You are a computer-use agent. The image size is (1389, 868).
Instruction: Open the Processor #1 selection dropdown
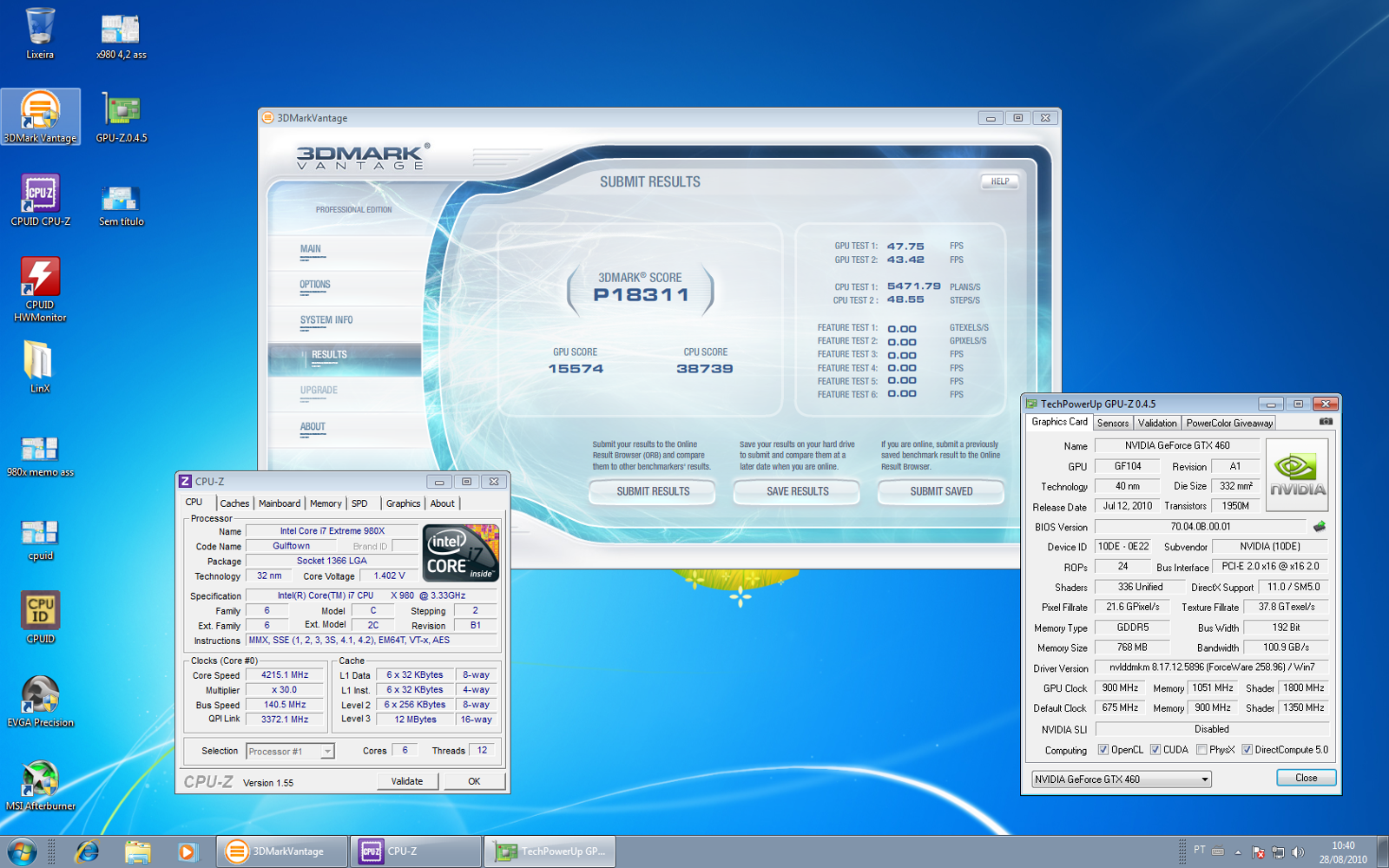pyautogui.click(x=290, y=752)
